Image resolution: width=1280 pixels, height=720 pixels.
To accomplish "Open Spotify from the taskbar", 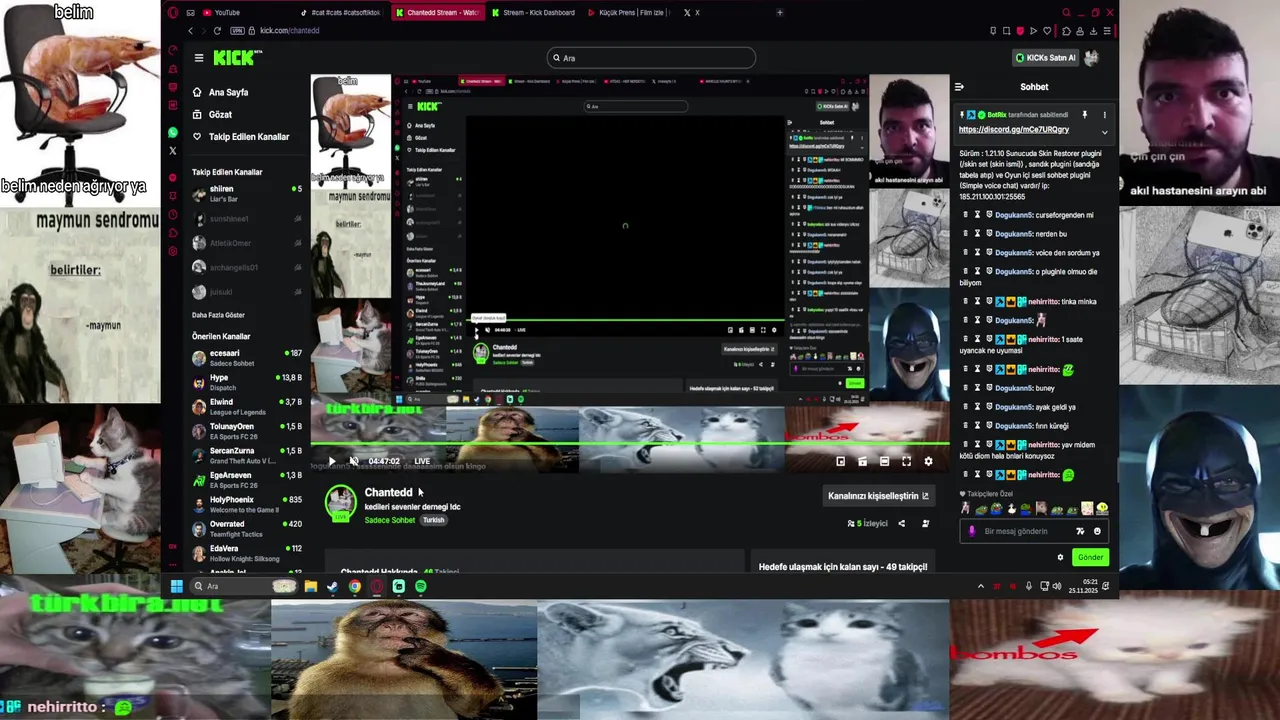I will [x=420, y=586].
